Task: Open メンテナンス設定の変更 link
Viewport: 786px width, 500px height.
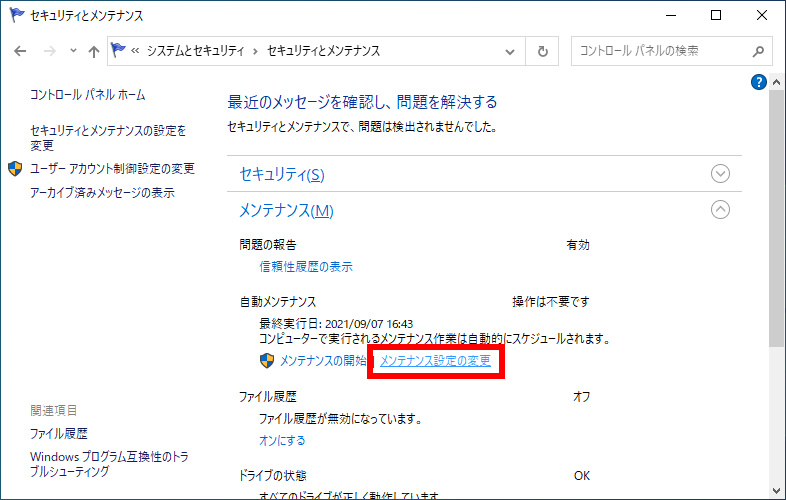Action: tap(436, 361)
